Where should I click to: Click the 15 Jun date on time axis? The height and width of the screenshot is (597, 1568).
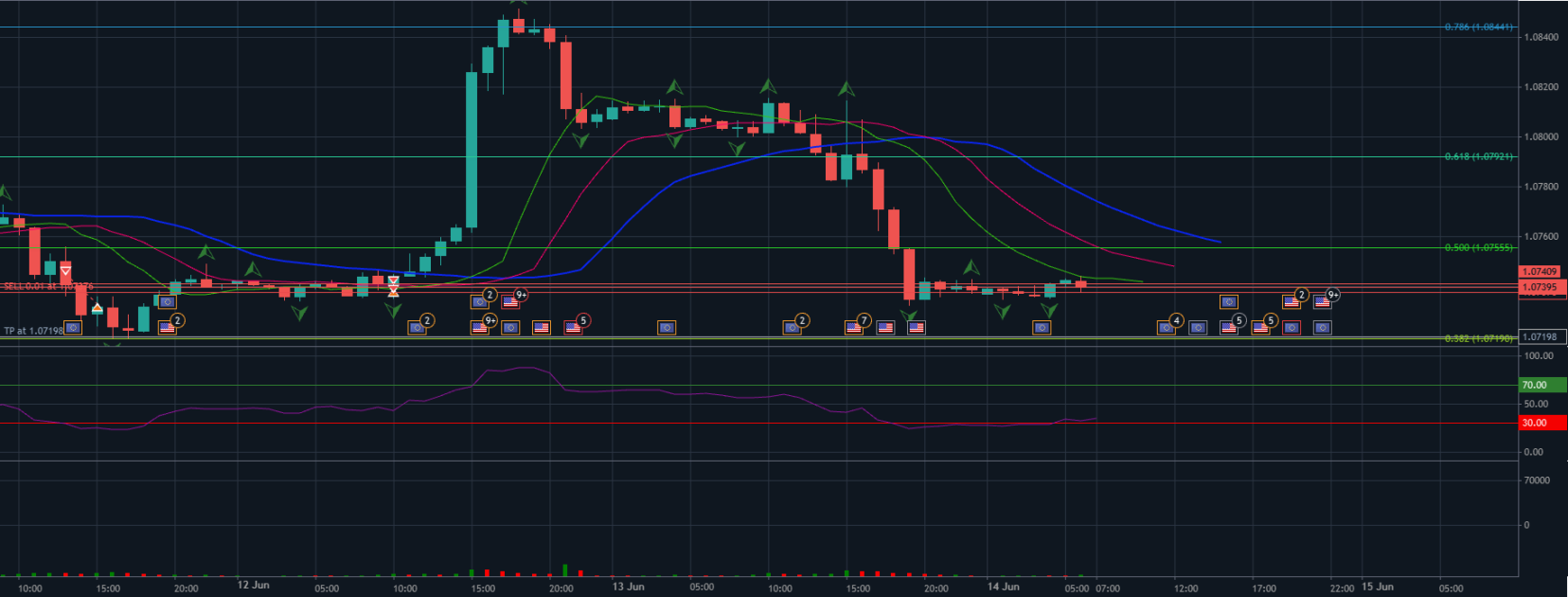pos(1378,587)
